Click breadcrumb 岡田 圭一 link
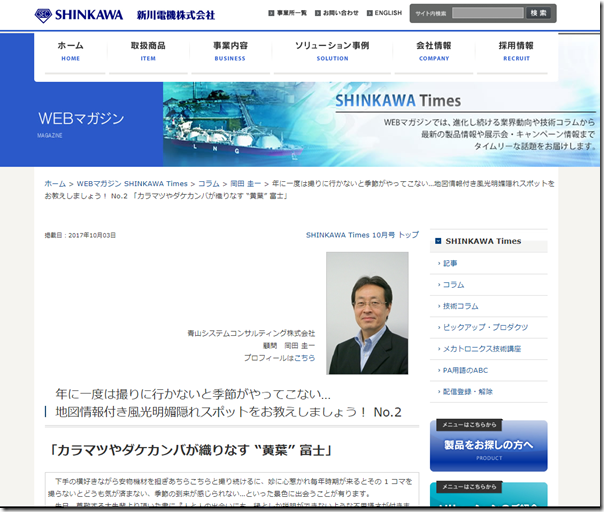Image resolution: width=604 pixels, height=512 pixels. [245, 184]
